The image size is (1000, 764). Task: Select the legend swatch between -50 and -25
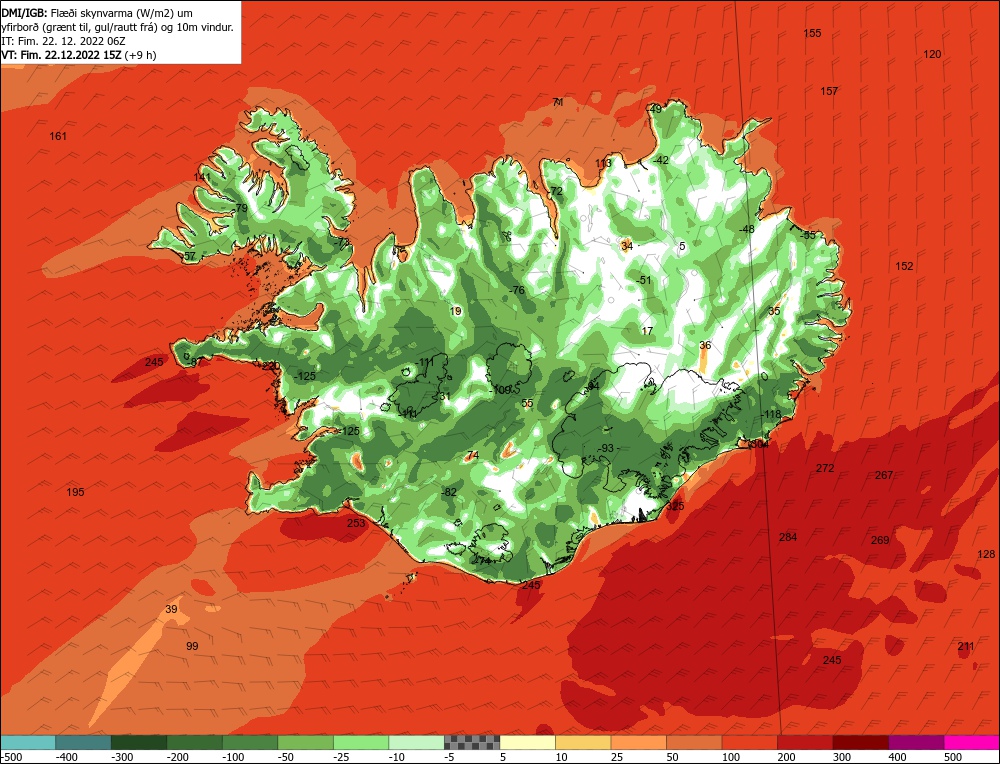pos(305,742)
